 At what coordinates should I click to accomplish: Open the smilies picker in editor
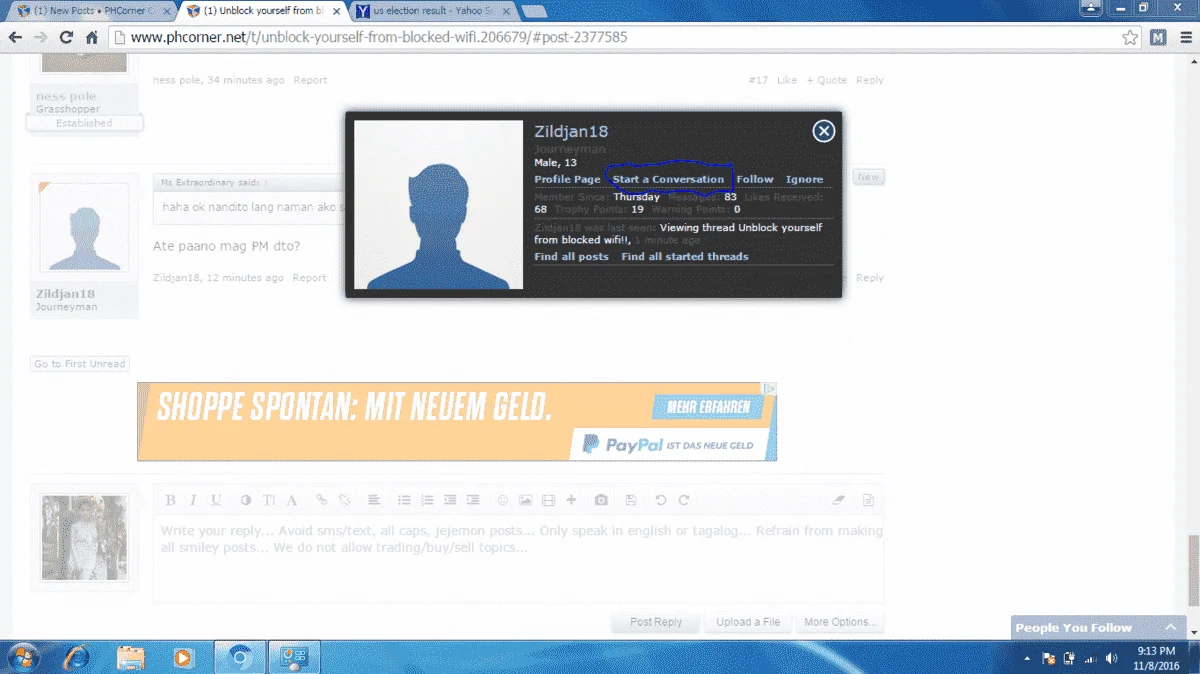coord(503,500)
